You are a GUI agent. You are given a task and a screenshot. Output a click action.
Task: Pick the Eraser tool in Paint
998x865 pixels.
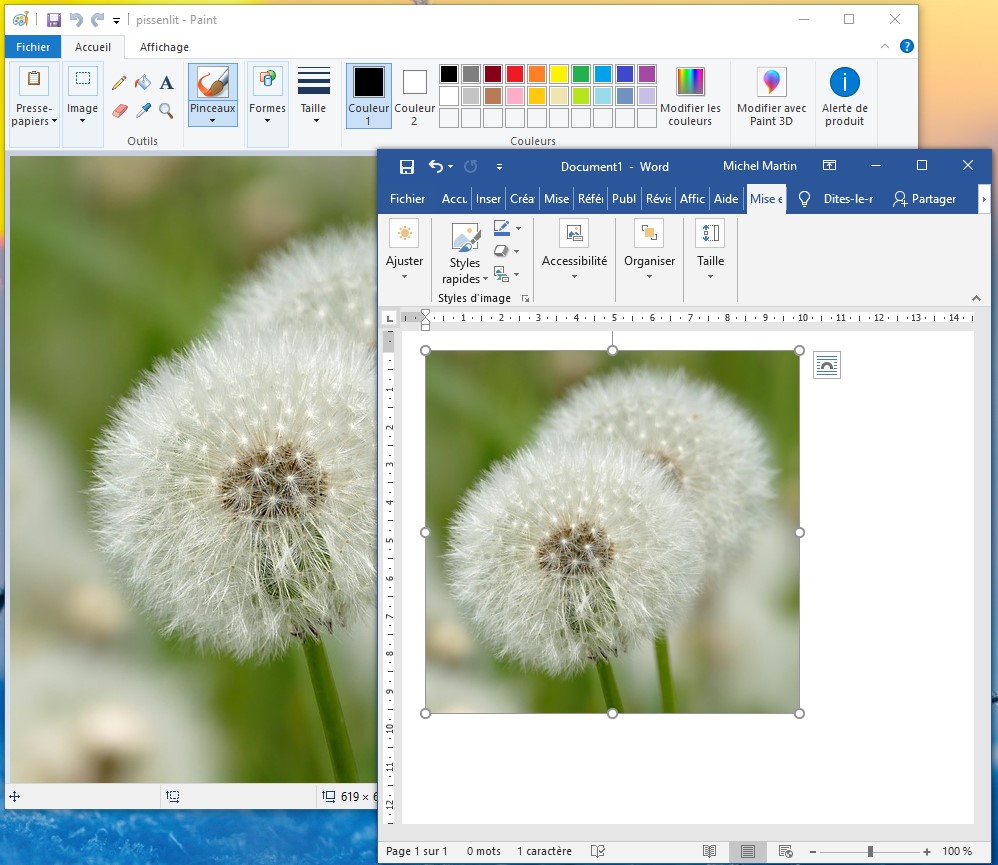(x=119, y=110)
